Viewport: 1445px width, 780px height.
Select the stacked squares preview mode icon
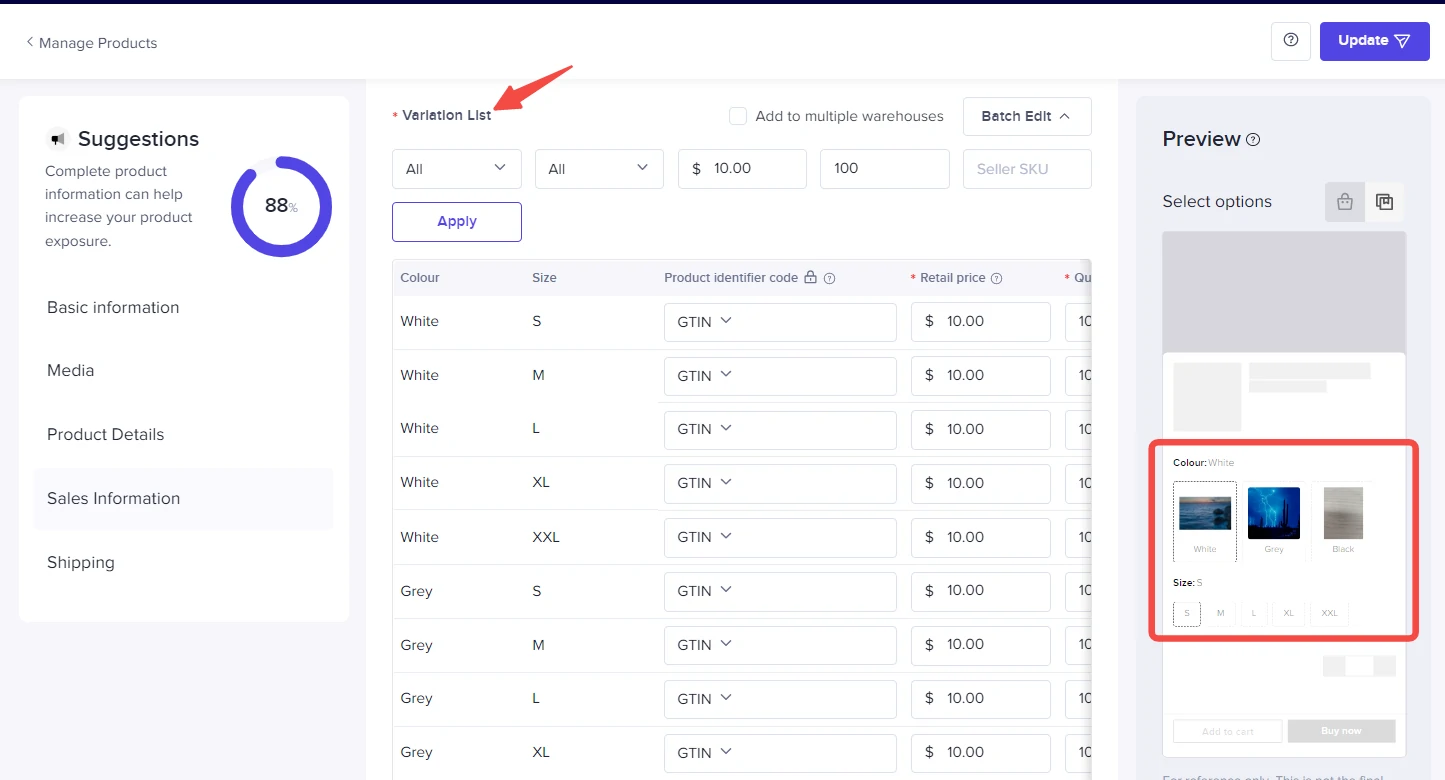1384,202
